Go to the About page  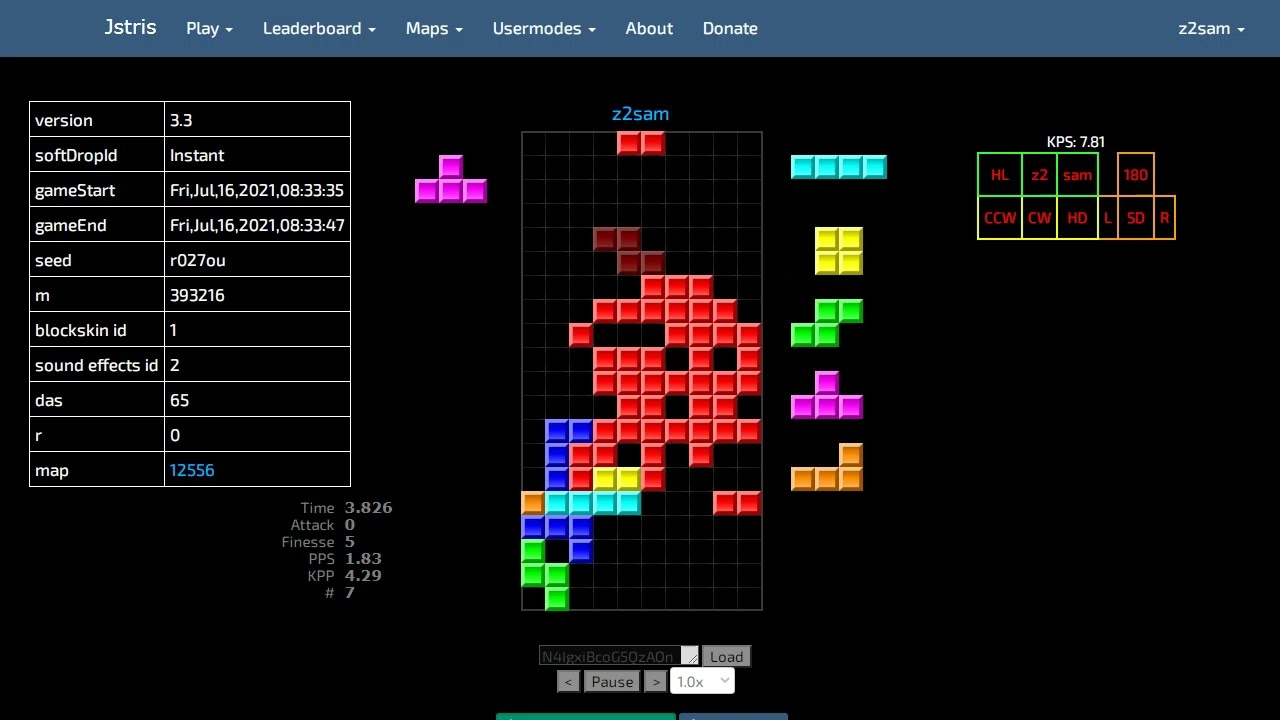click(649, 28)
